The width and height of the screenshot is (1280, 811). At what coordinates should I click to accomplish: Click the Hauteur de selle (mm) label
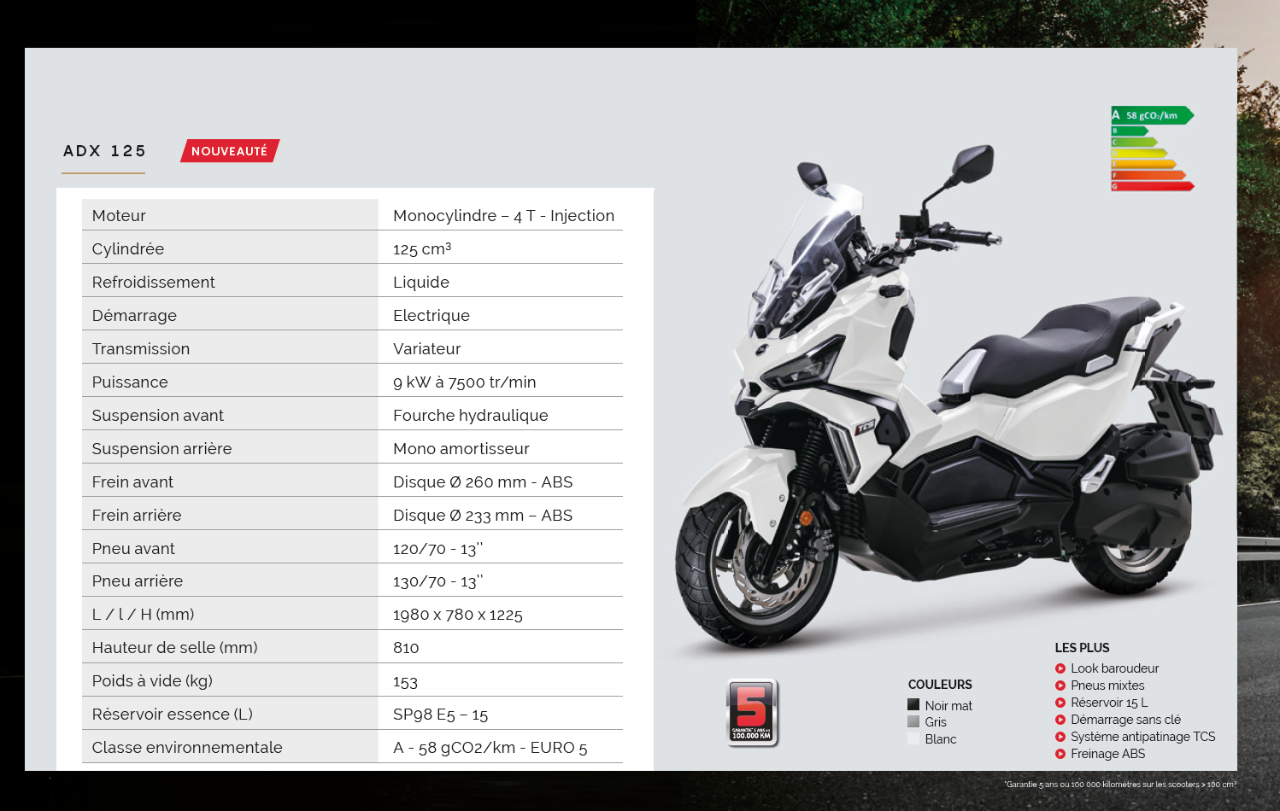[175, 647]
